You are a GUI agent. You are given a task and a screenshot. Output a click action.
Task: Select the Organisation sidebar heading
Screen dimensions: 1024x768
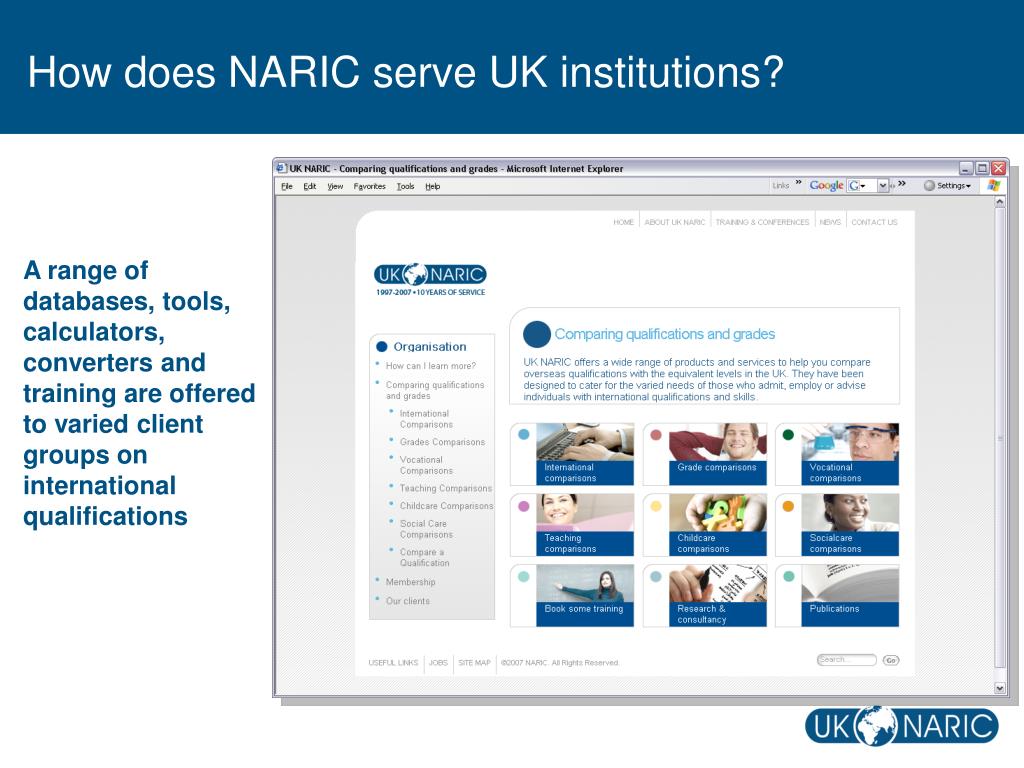[430, 347]
